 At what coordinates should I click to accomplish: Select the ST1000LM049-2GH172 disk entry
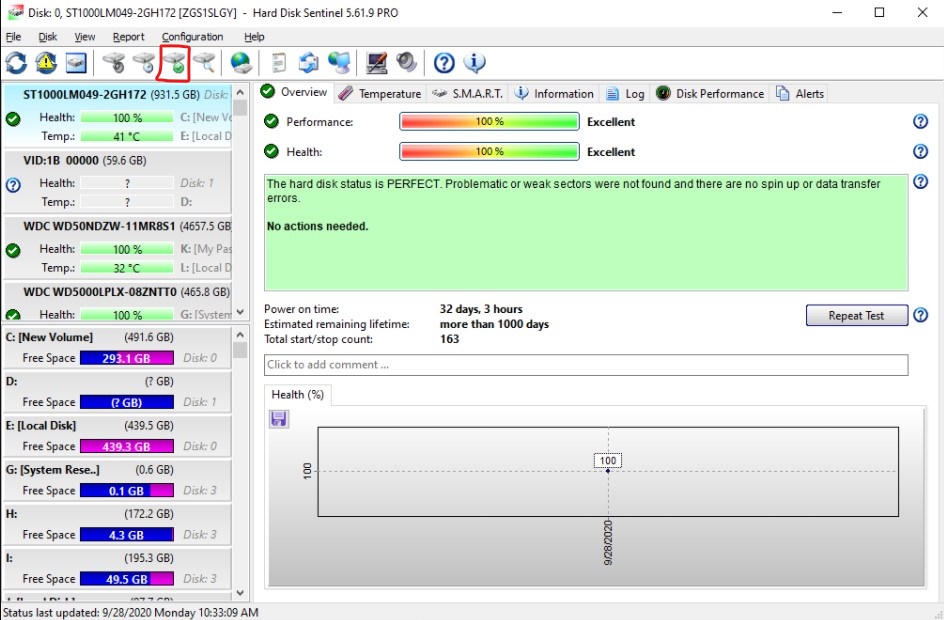pyautogui.click(x=117, y=117)
